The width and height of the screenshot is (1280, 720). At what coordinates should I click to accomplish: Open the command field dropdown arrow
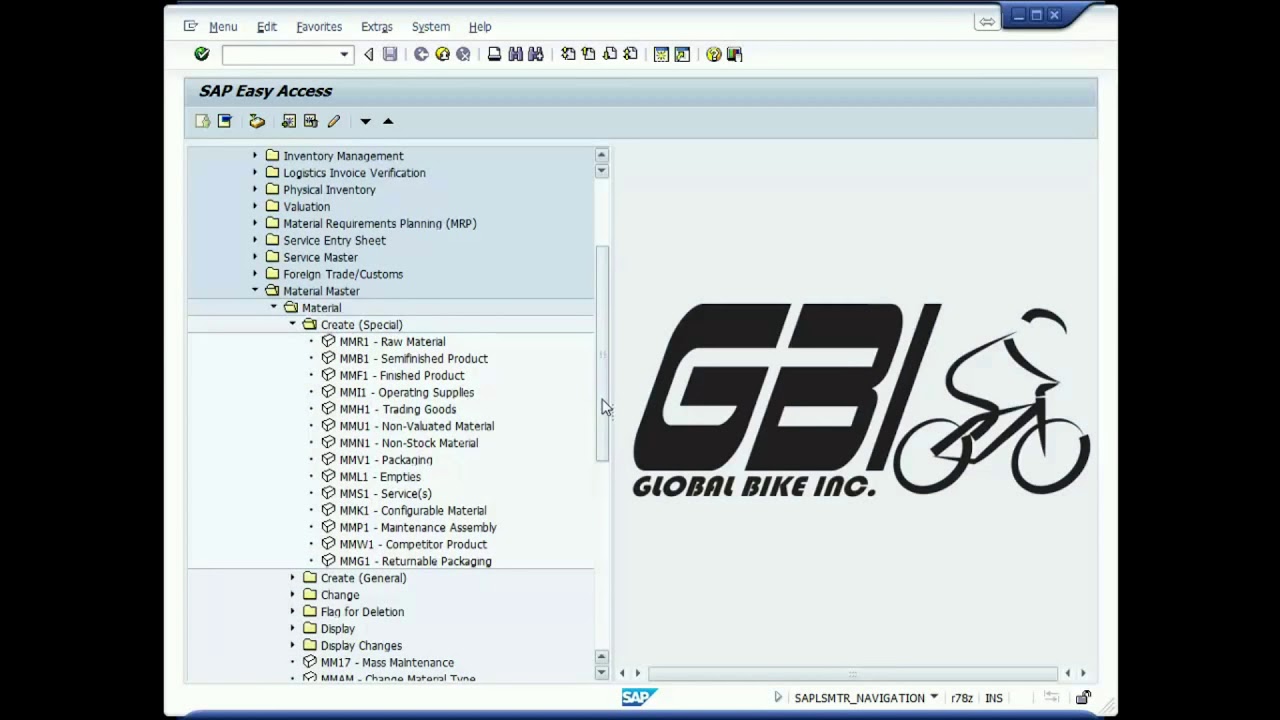344,54
